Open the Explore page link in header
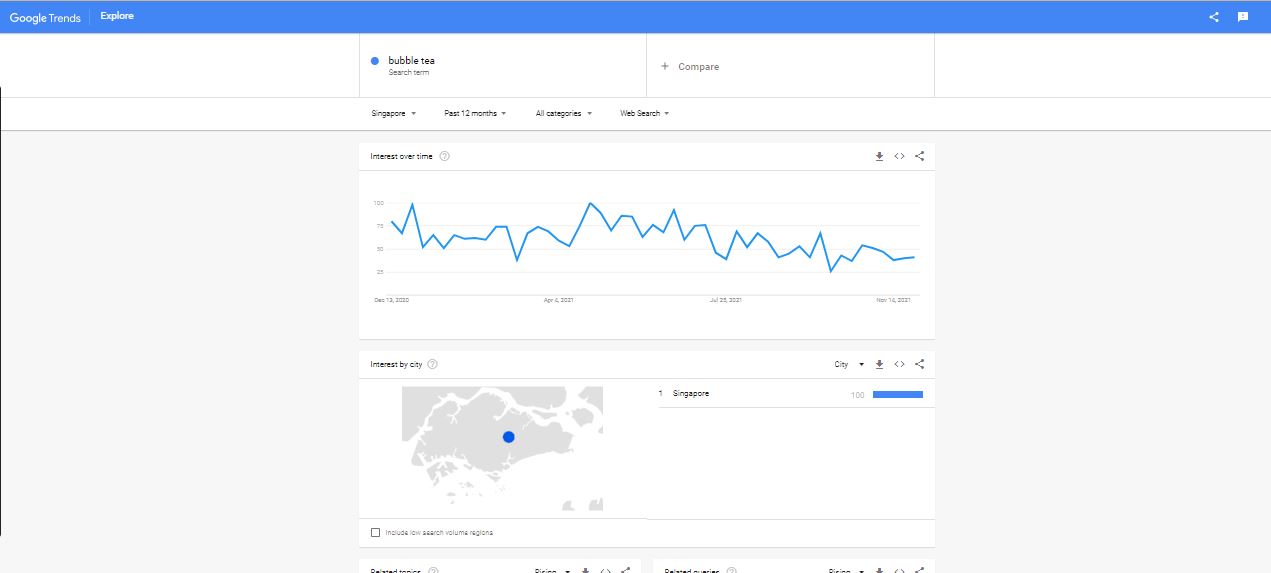 pos(117,16)
